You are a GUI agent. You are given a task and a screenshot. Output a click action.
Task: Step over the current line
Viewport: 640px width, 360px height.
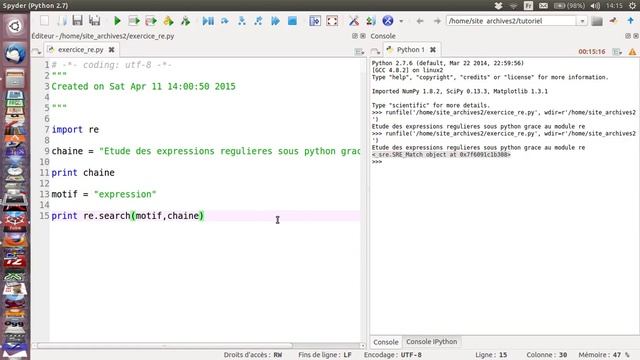225,21
